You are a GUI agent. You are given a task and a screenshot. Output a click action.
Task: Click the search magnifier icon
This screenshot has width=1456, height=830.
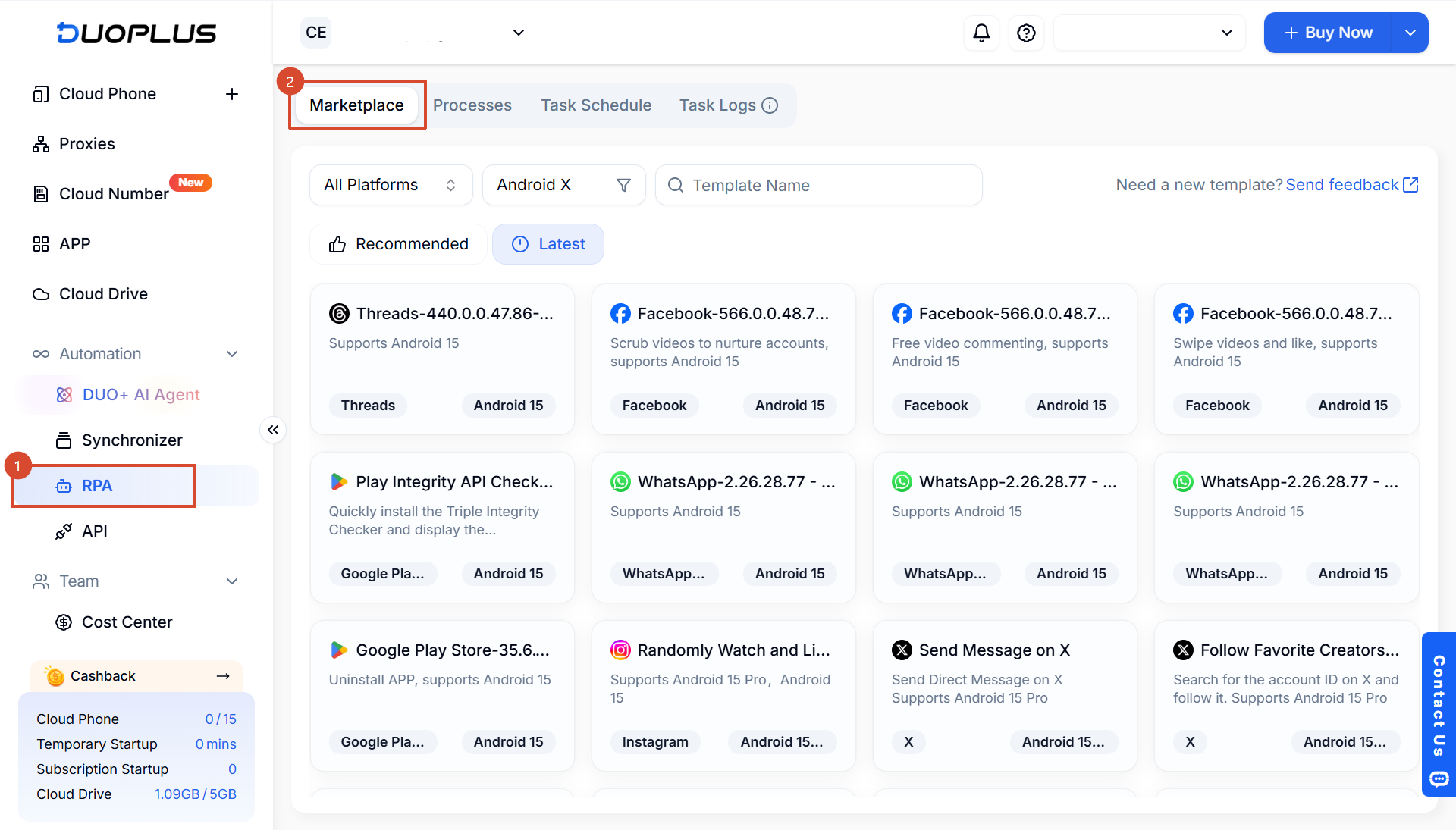[x=676, y=185]
